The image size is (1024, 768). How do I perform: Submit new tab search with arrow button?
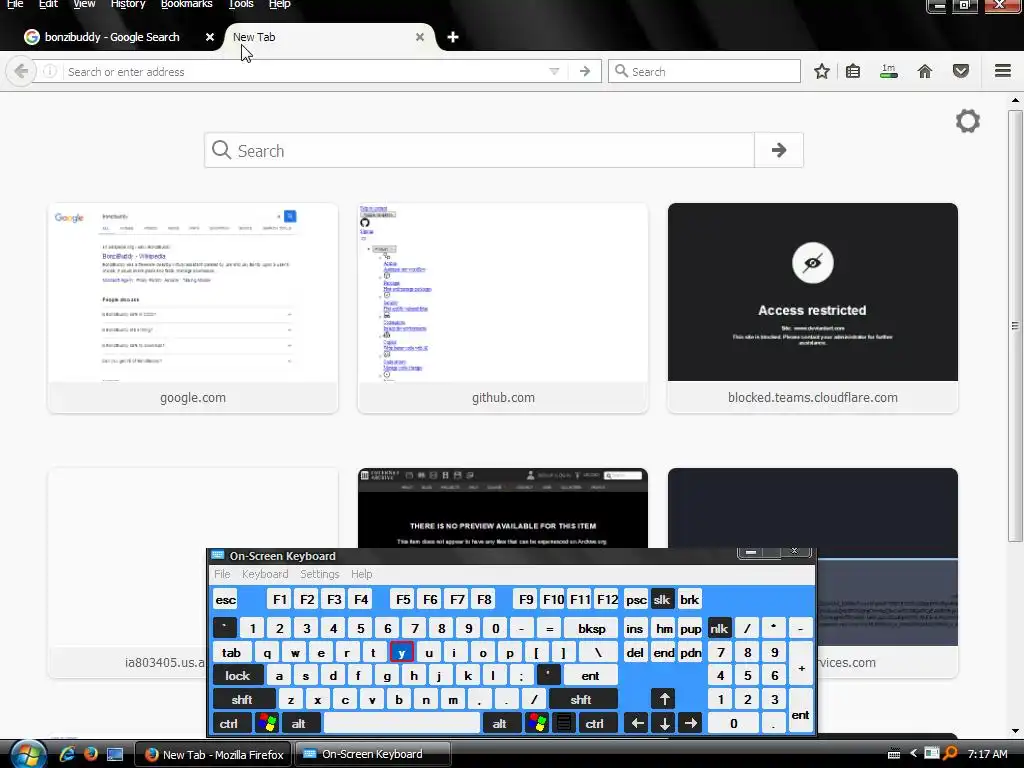pos(778,150)
